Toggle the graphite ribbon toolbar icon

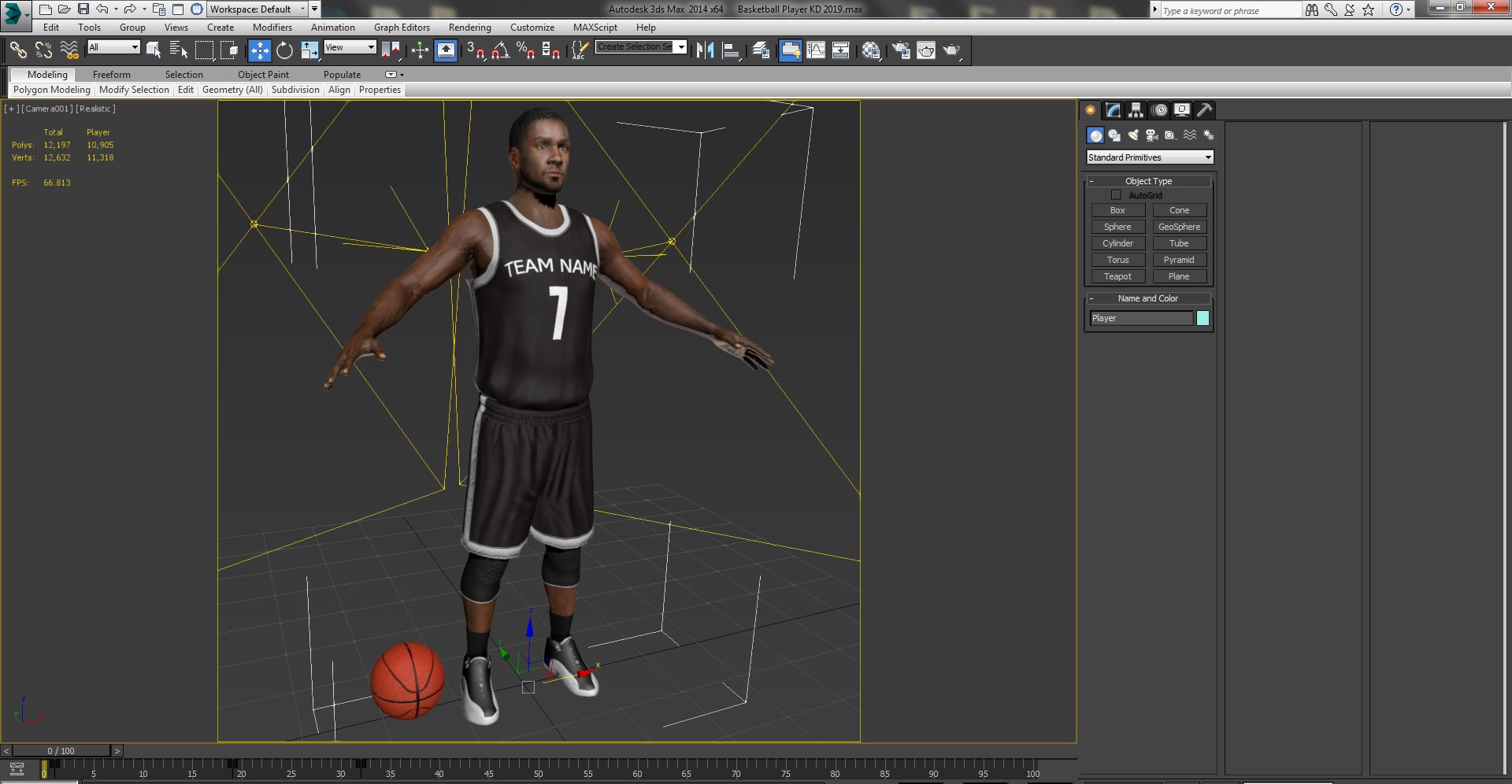[x=789, y=50]
